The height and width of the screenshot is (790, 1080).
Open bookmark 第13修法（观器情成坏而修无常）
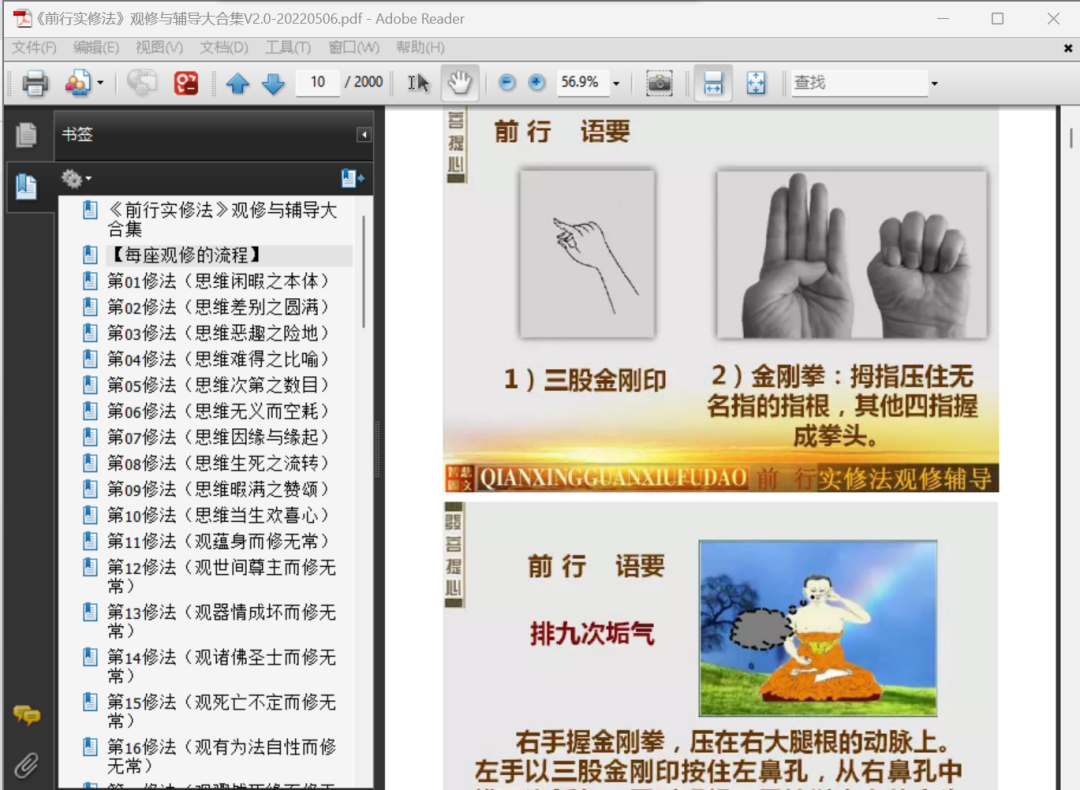pyautogui.click(x=222, y=621)
